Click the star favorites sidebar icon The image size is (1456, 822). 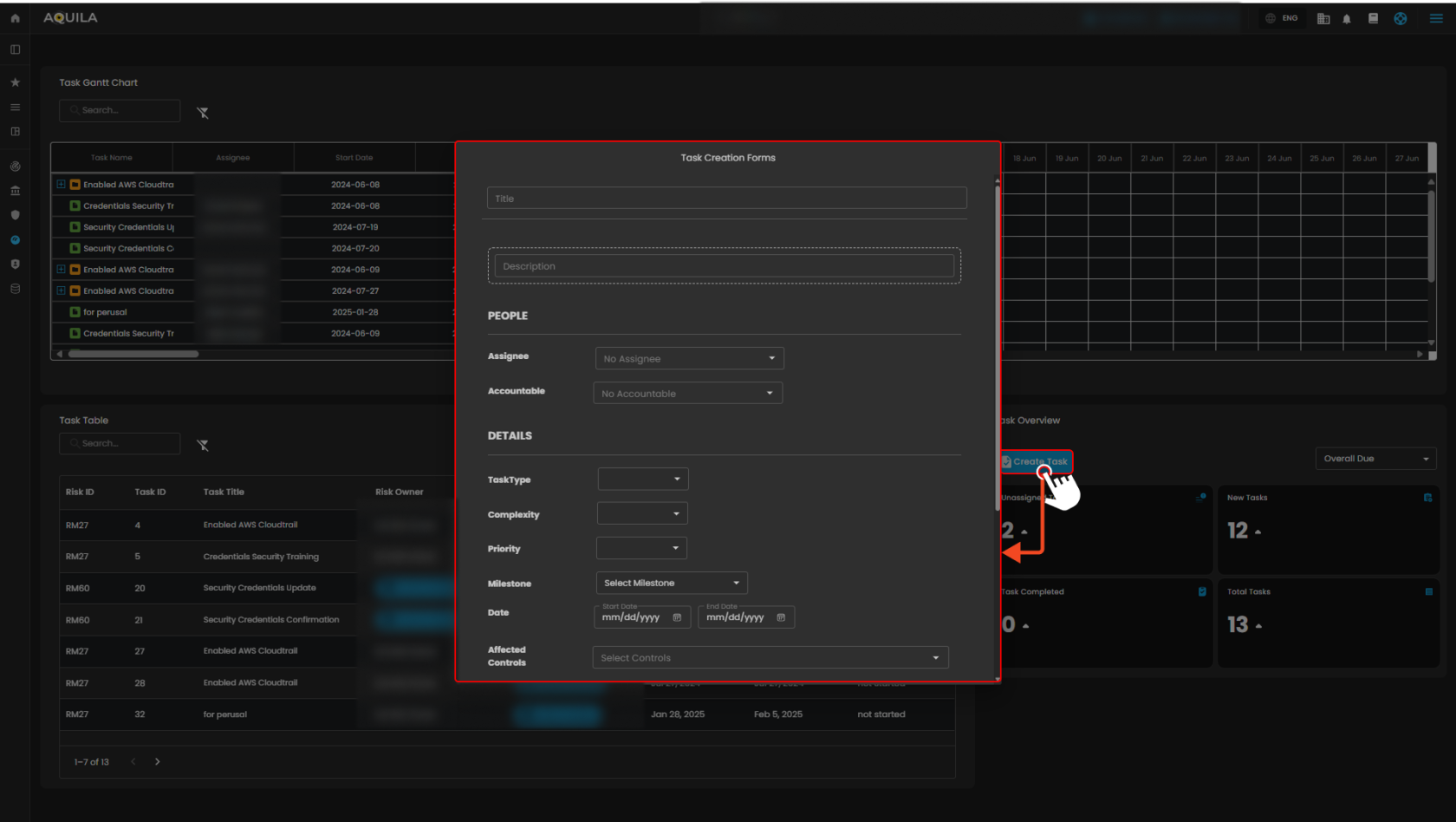click(15, 82)
